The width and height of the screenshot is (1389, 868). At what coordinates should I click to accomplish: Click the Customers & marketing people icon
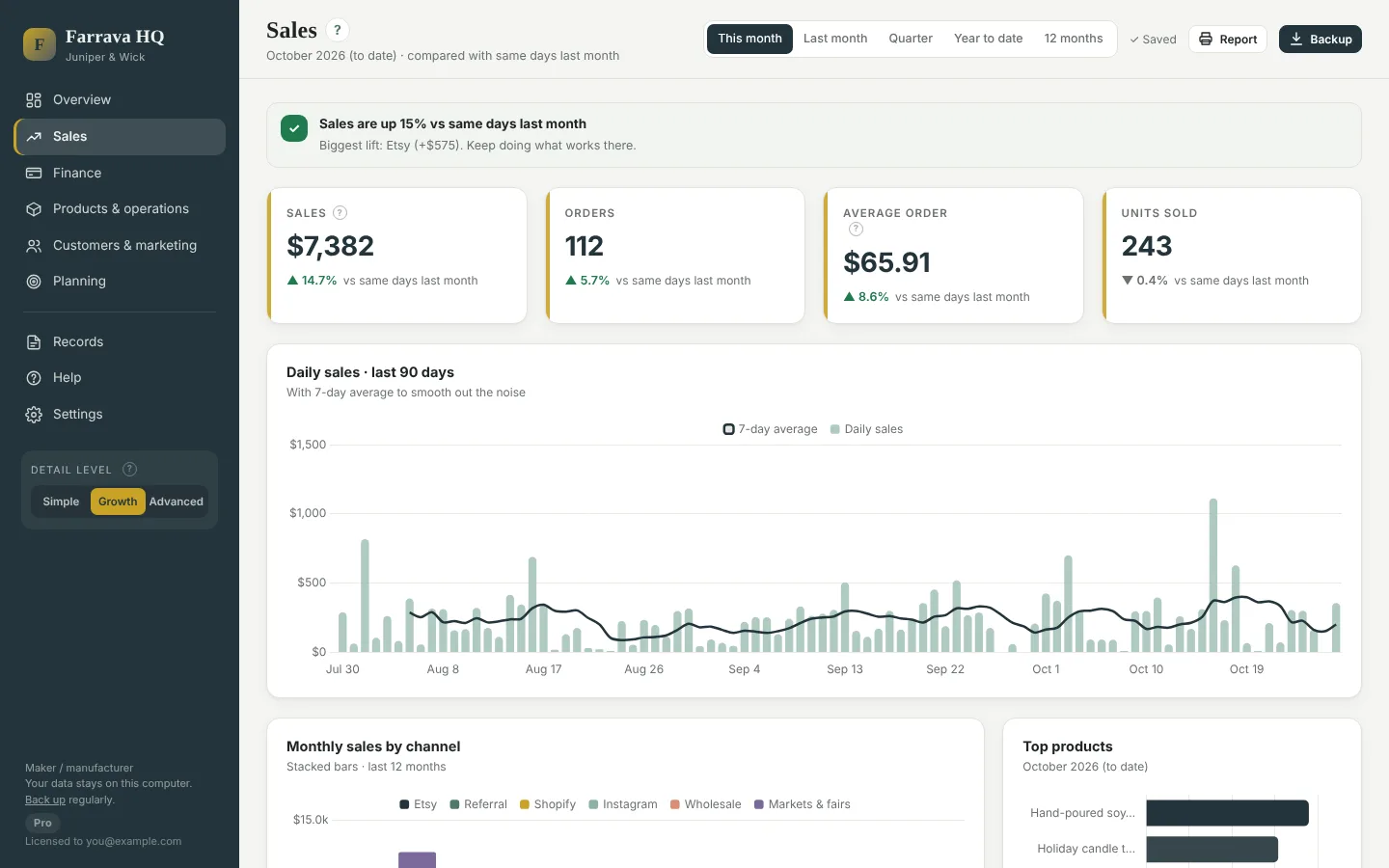(34, 246)
